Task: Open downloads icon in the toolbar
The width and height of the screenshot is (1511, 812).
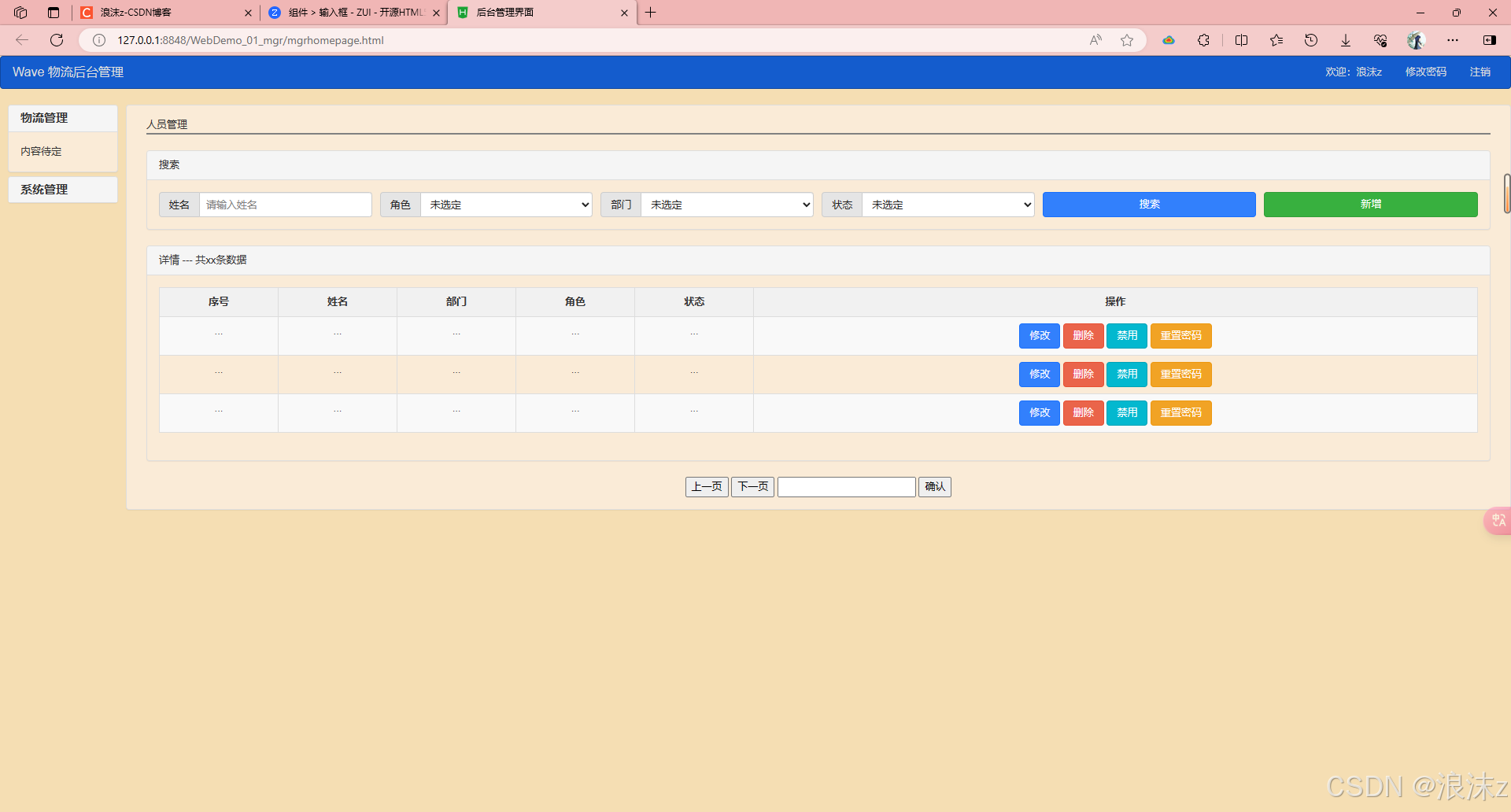Action: point(1346,40)
